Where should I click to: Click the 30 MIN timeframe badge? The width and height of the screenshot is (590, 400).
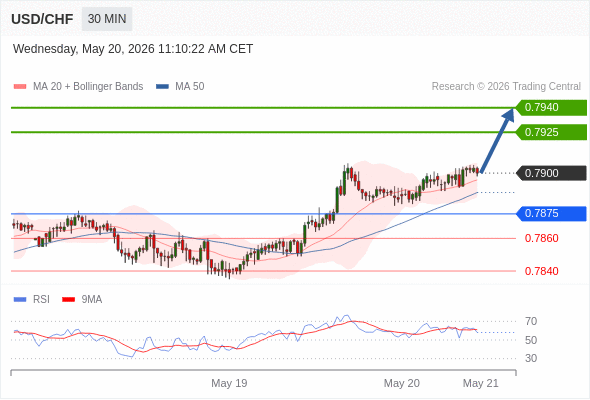point(107,19)
